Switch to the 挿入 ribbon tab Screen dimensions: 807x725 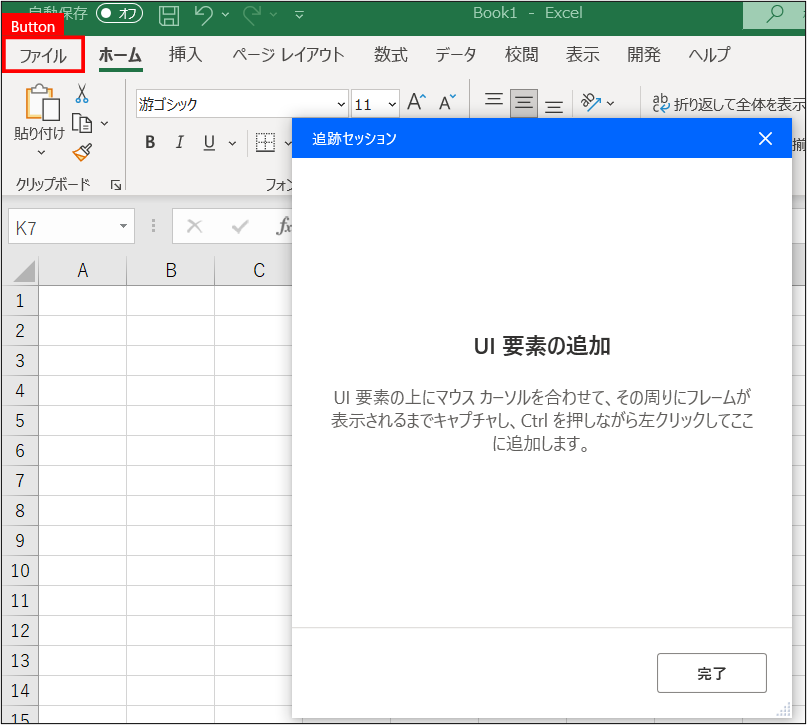(x=184, y=55)
